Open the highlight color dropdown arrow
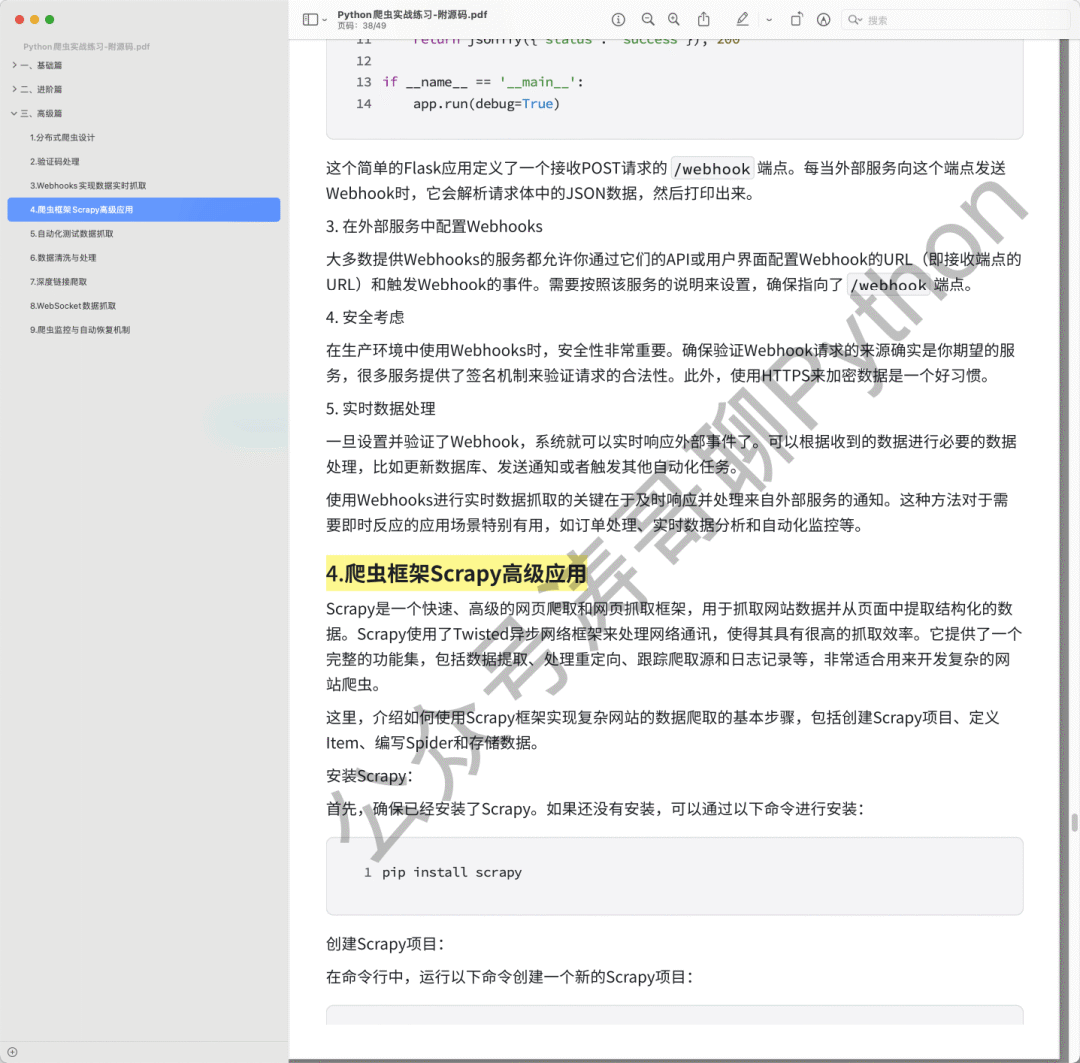Viewport: 1080px width, 1063px height. pyautogui.click(x=769, y=20)
